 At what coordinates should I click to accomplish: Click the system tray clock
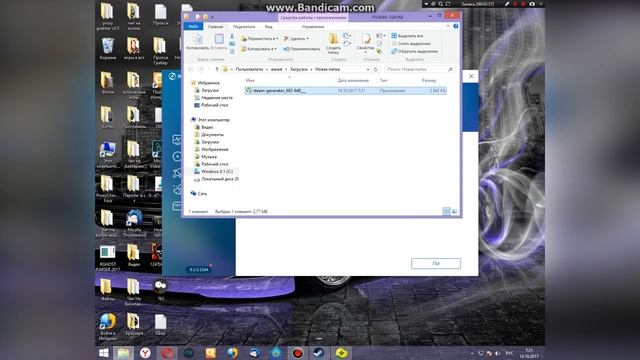tap(529, 353)
